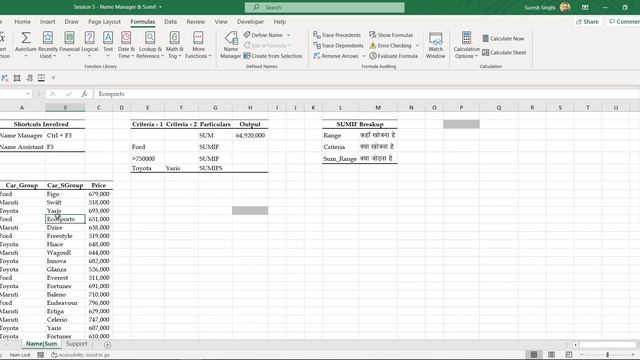Click the enter checkmark in formula bar
Screen dimensions: 640x360
pos(69,94)
